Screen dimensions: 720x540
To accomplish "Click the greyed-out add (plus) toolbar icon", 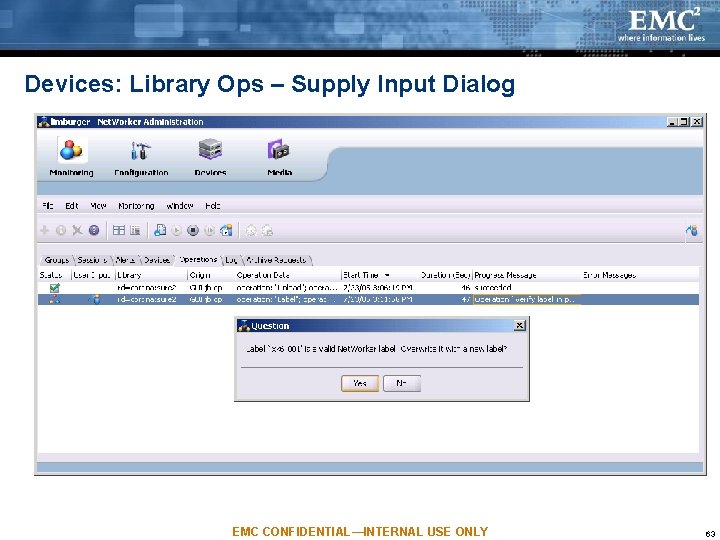I will point(45,230).
